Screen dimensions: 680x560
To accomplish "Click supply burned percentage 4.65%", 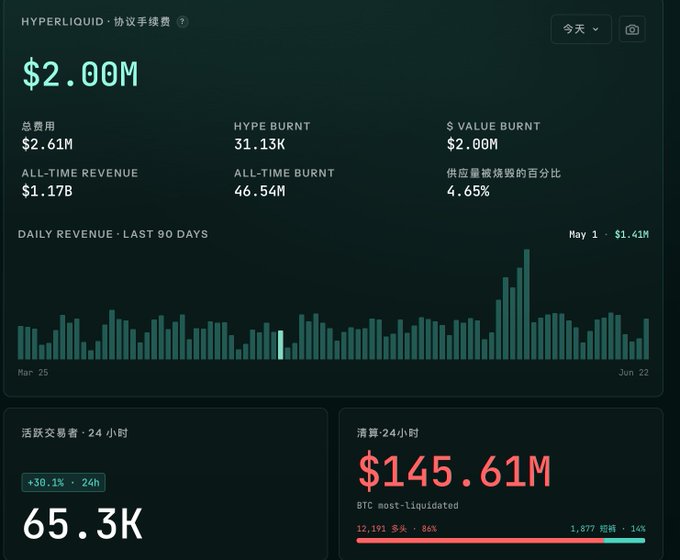I will tap(468, 191).
